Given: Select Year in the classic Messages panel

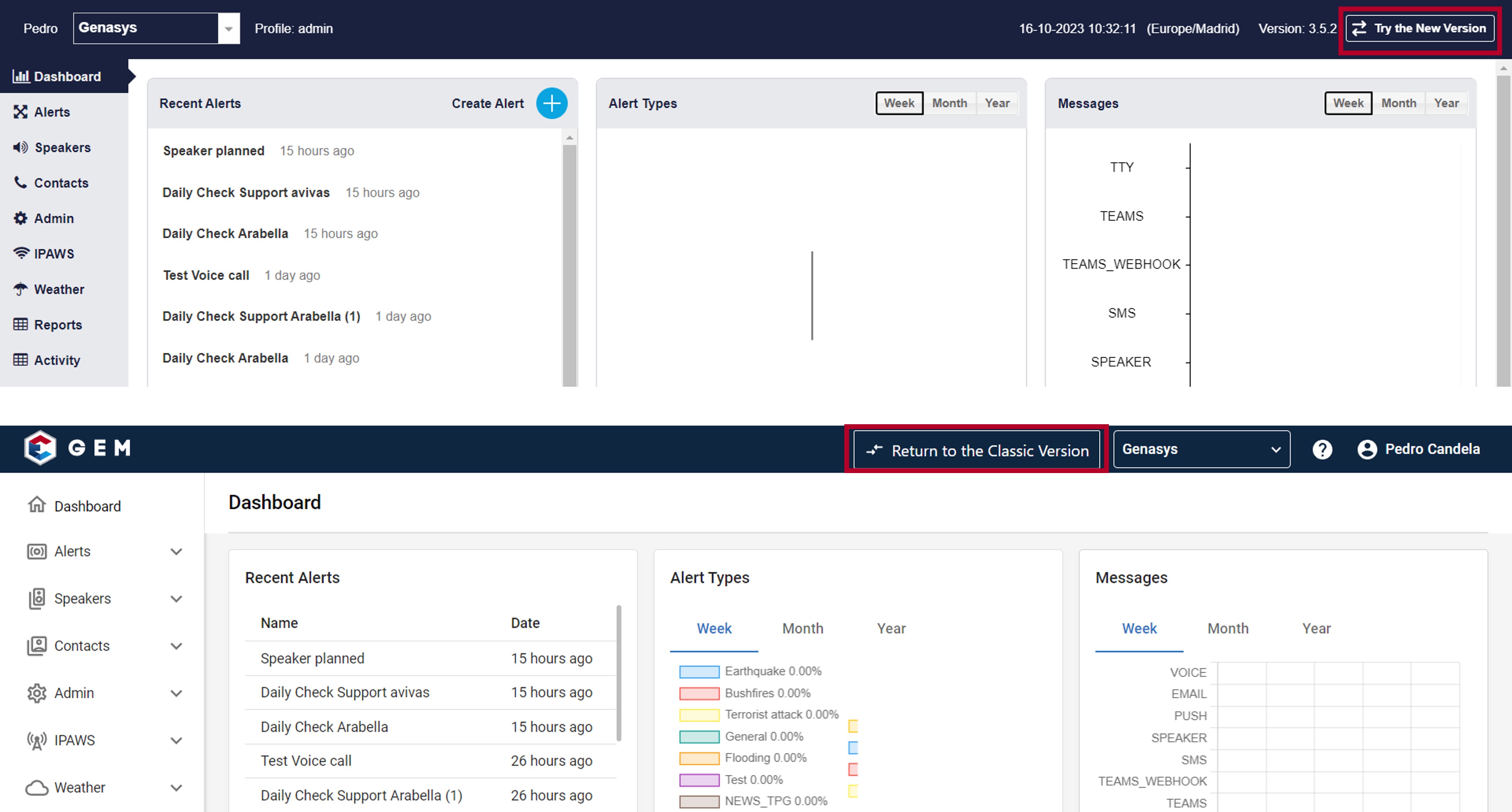Looking at the screenshot, I should [x=1446, y=103].
